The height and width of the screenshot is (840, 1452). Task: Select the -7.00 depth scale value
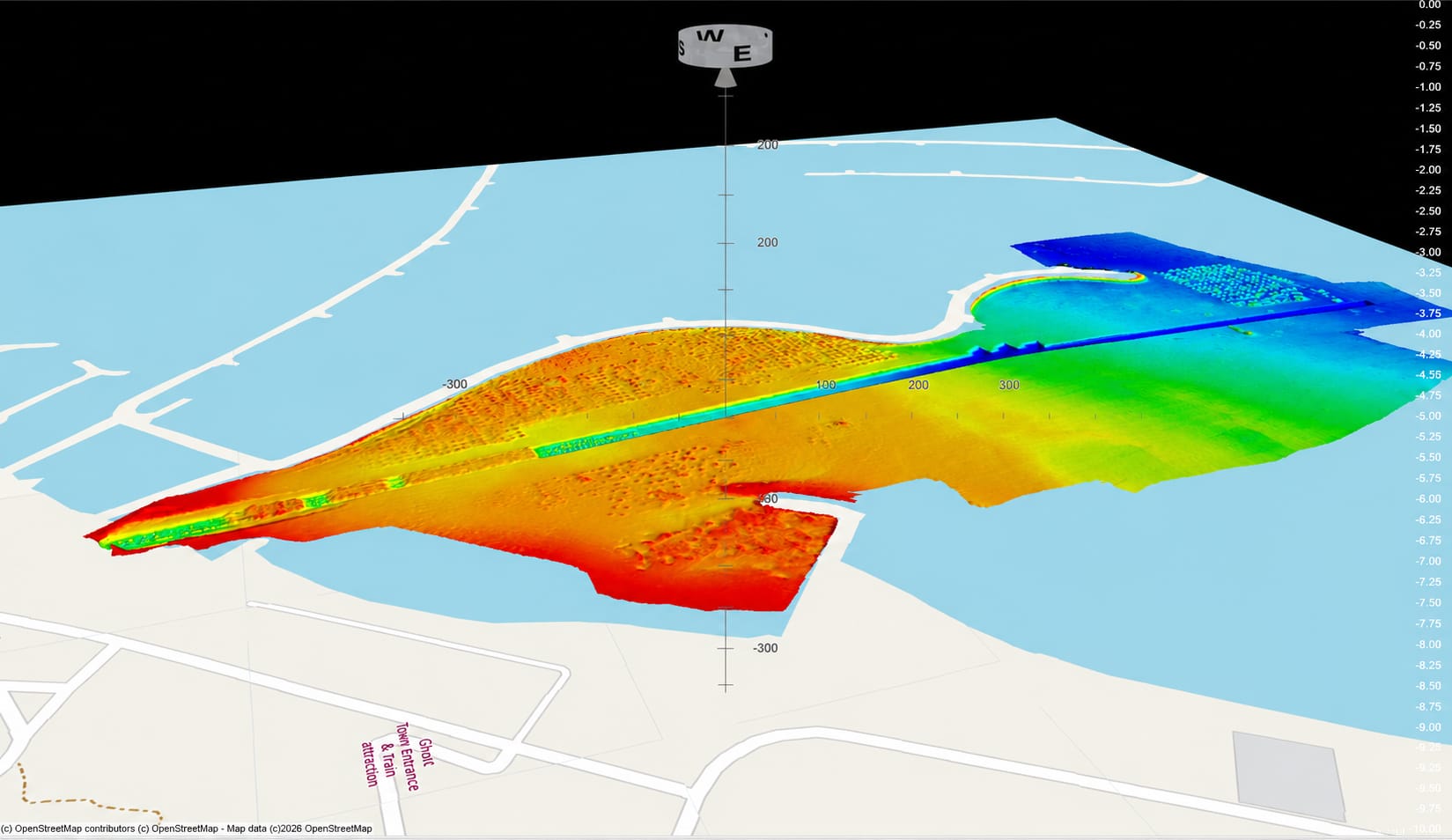click(x=1427, y=561)
